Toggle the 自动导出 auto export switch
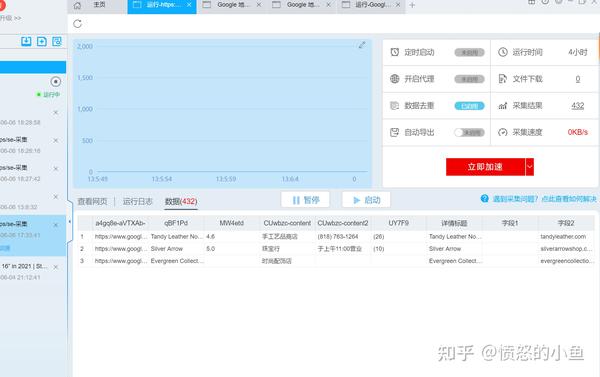 point(470,132)
